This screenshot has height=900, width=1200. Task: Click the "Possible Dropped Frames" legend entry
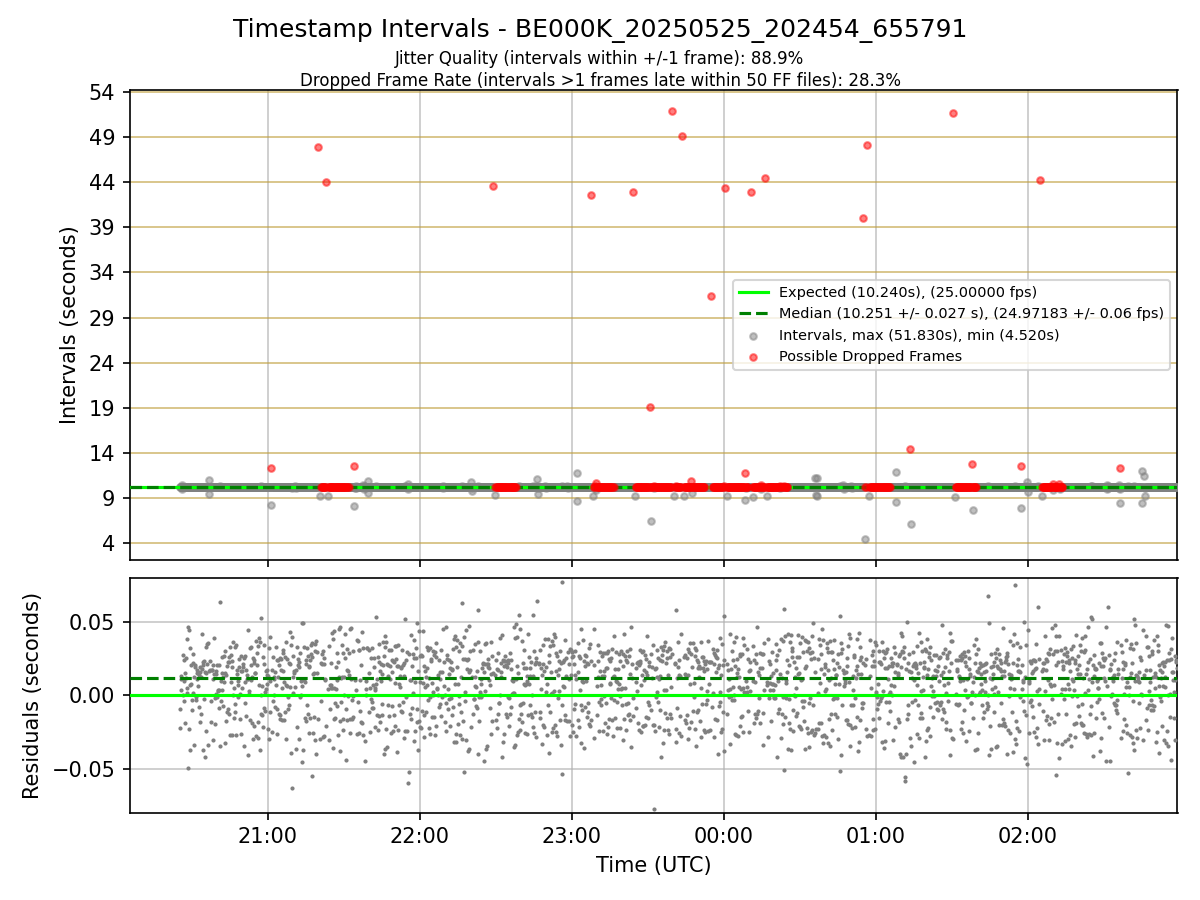point(870,356)
